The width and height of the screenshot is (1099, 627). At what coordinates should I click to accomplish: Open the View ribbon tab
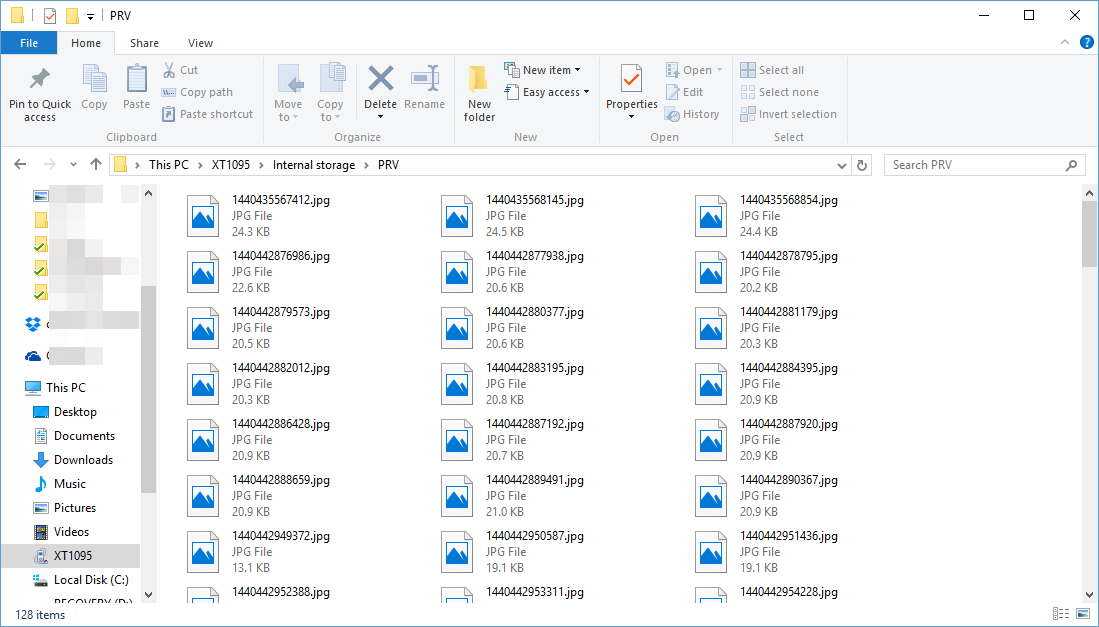pyautogui.click(x=200, y=43)
